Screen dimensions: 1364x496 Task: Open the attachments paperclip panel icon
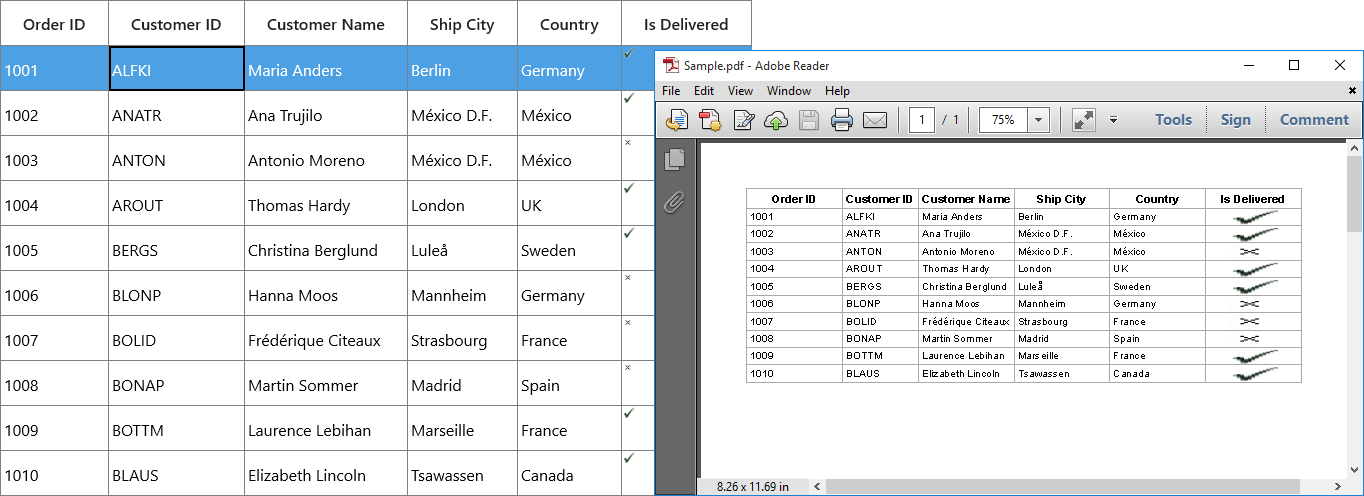point(675,203)
